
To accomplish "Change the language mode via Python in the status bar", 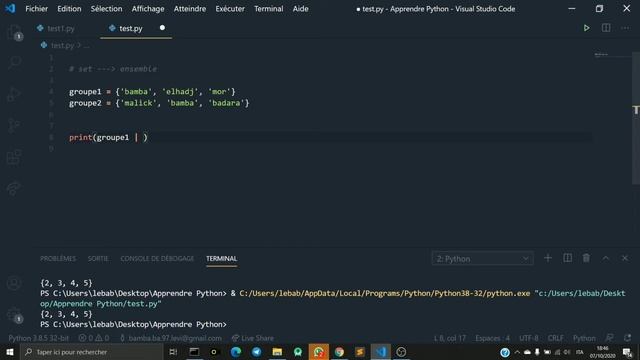I will pyautogui.click(x=584, y=338).
